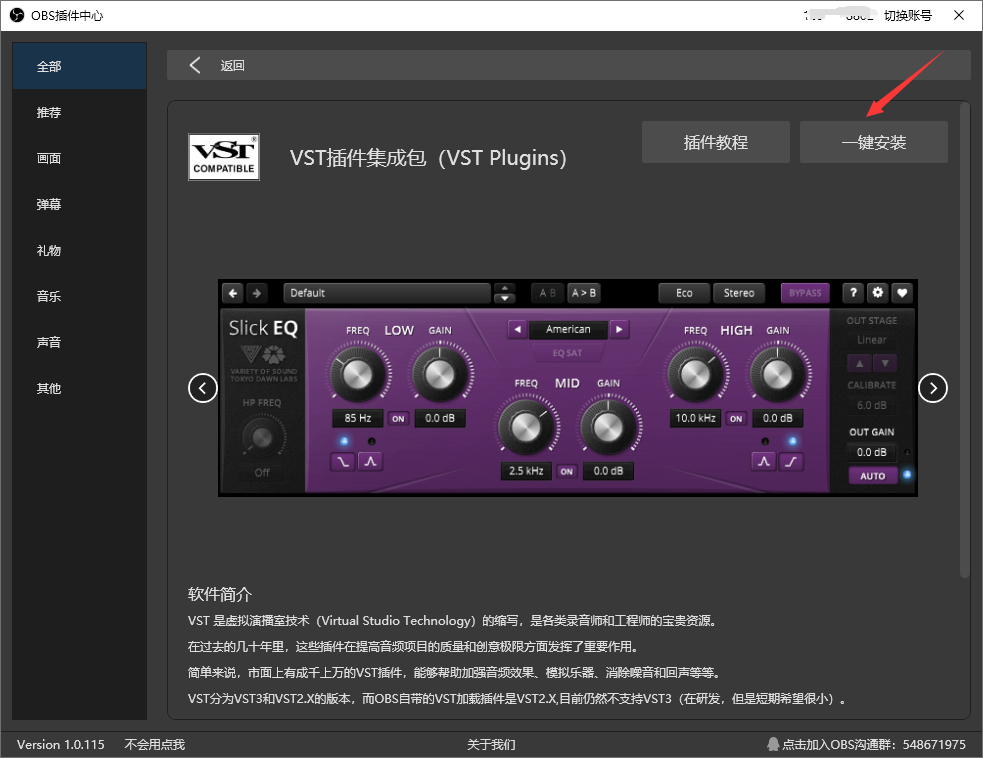
Task: Click the 返回 back label
Action: point(233,66)
